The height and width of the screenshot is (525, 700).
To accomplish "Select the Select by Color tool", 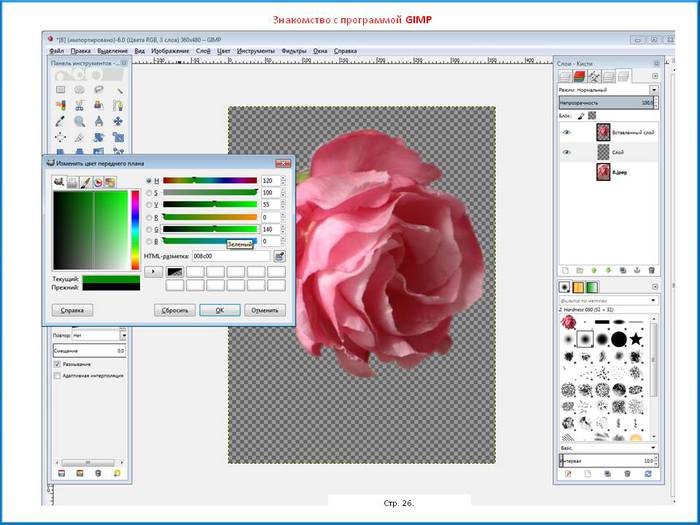I will click(60, 105).
